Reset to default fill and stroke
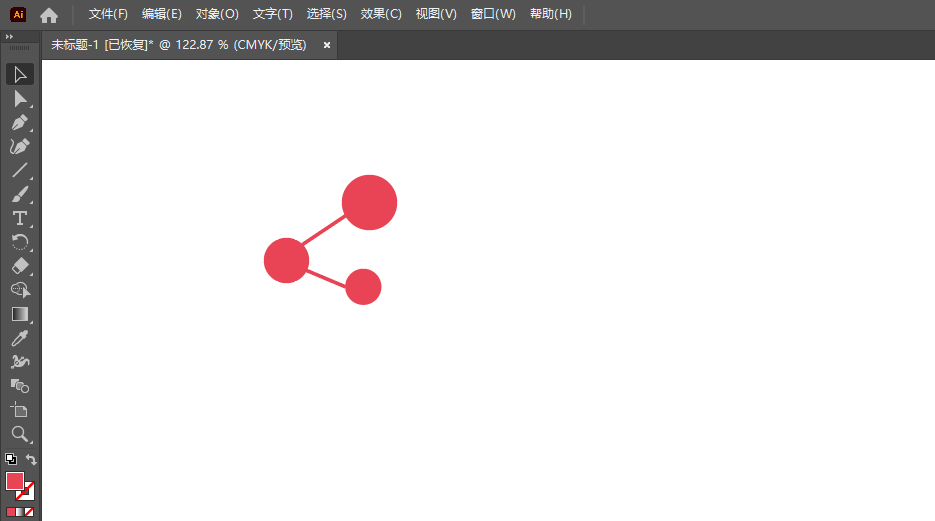935x521 pixels. point(11,458)
